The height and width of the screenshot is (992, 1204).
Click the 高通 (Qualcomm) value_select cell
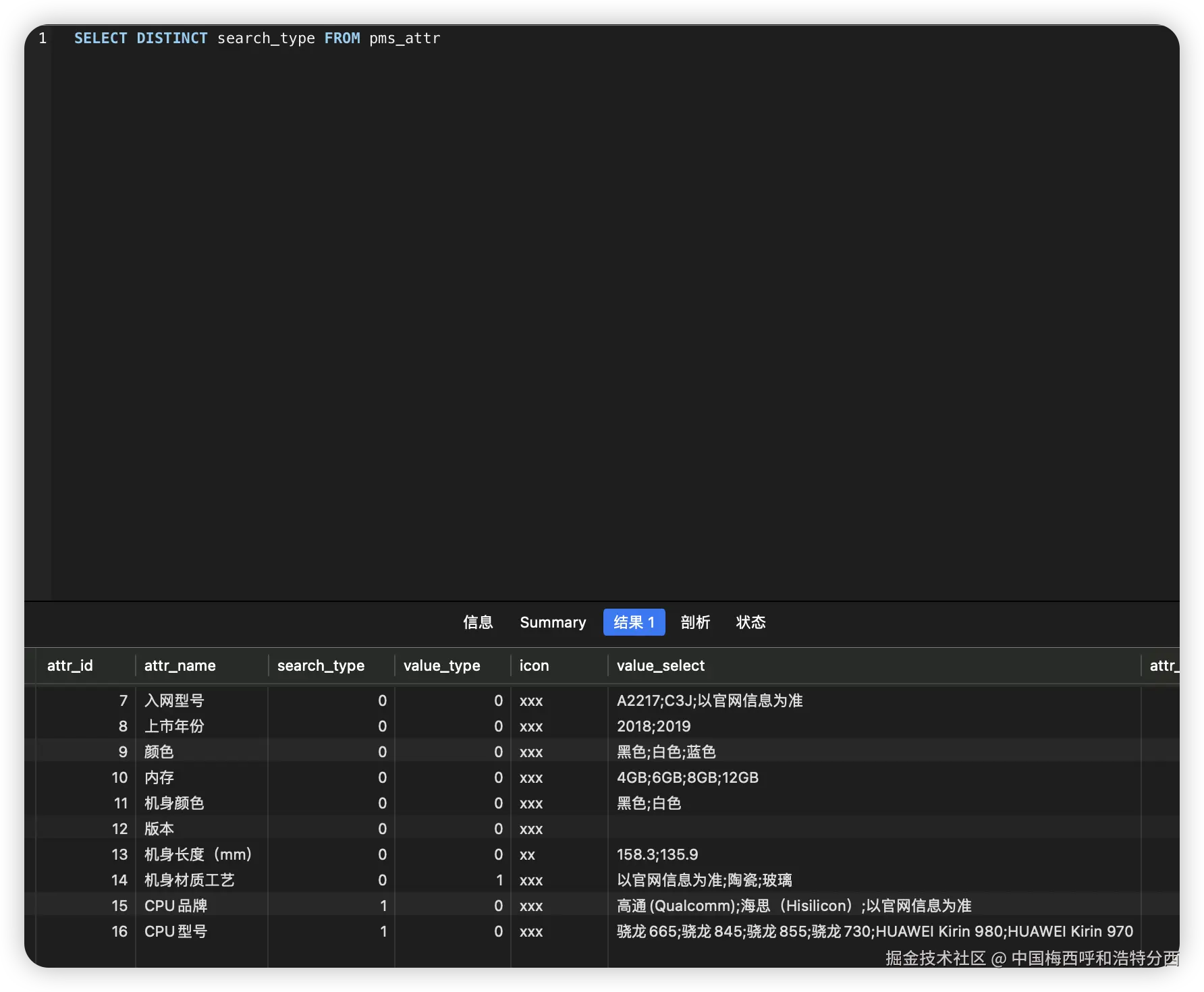[x=874, y=906]
